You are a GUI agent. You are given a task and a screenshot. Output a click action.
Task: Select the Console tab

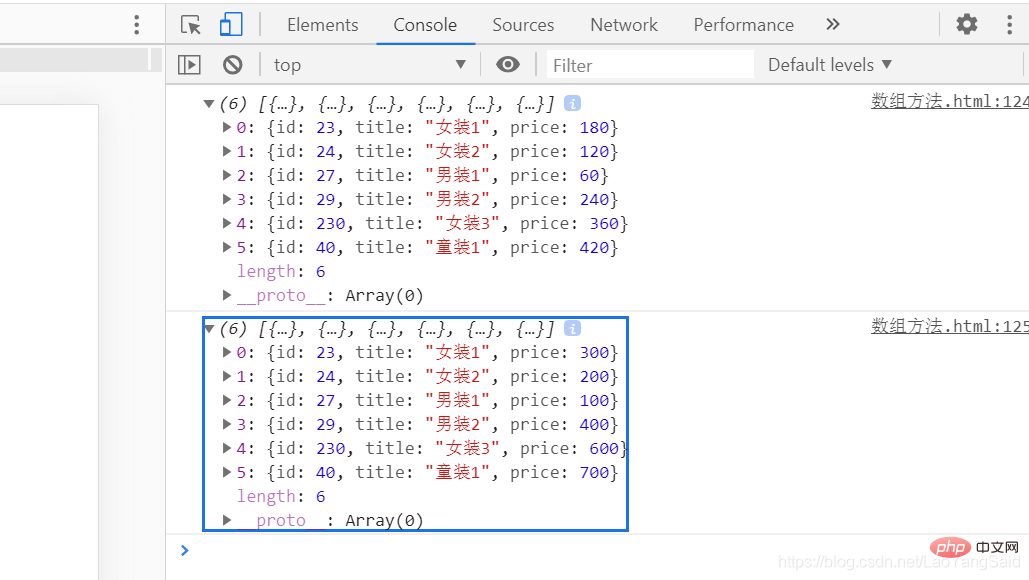[425, 25]
